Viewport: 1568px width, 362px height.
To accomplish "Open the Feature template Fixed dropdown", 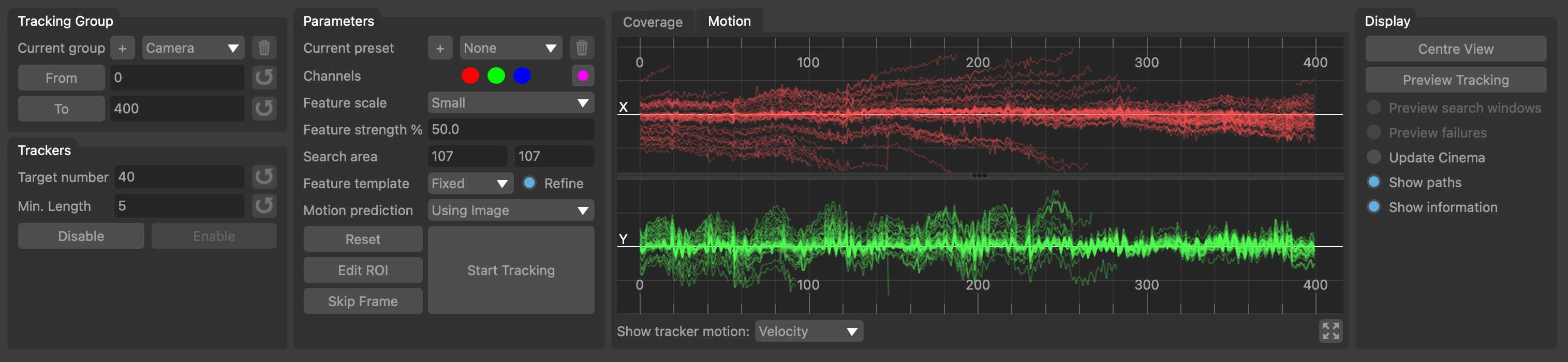I will pyautogui.click(x=470, y=183).
